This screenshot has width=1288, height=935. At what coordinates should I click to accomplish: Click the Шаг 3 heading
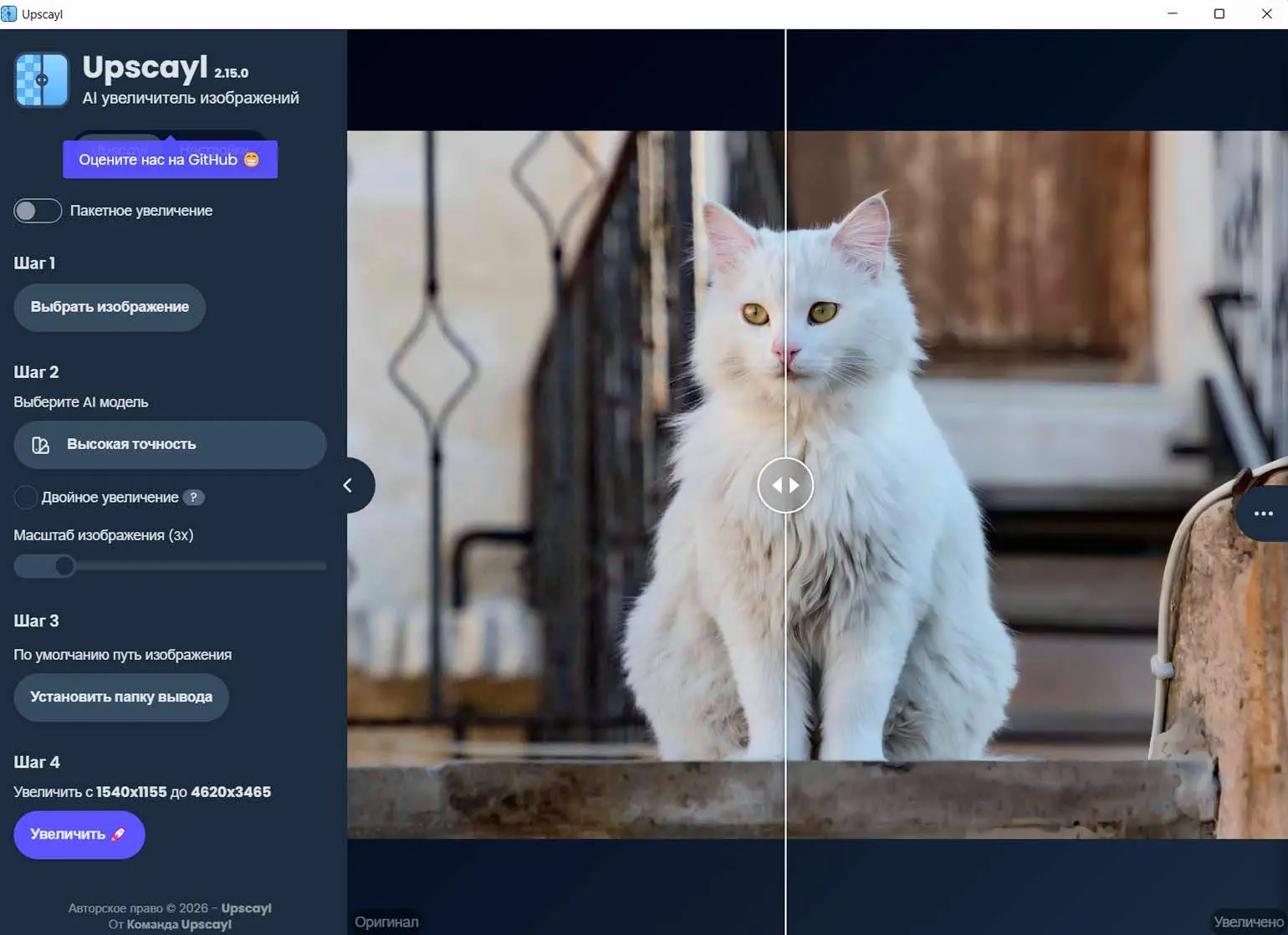tap(36, 621)
